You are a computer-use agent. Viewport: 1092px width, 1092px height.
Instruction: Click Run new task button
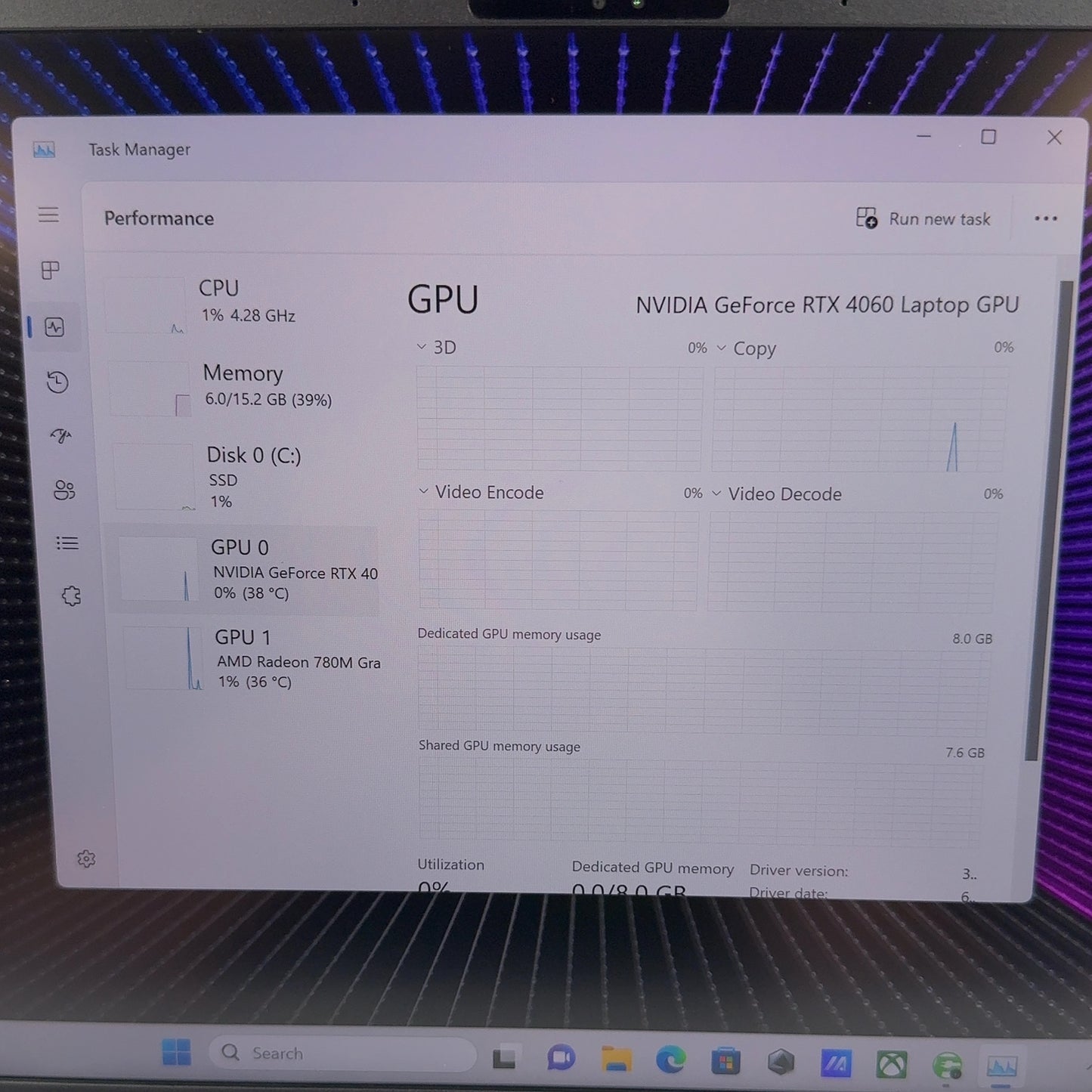click(x=923, y=218)
